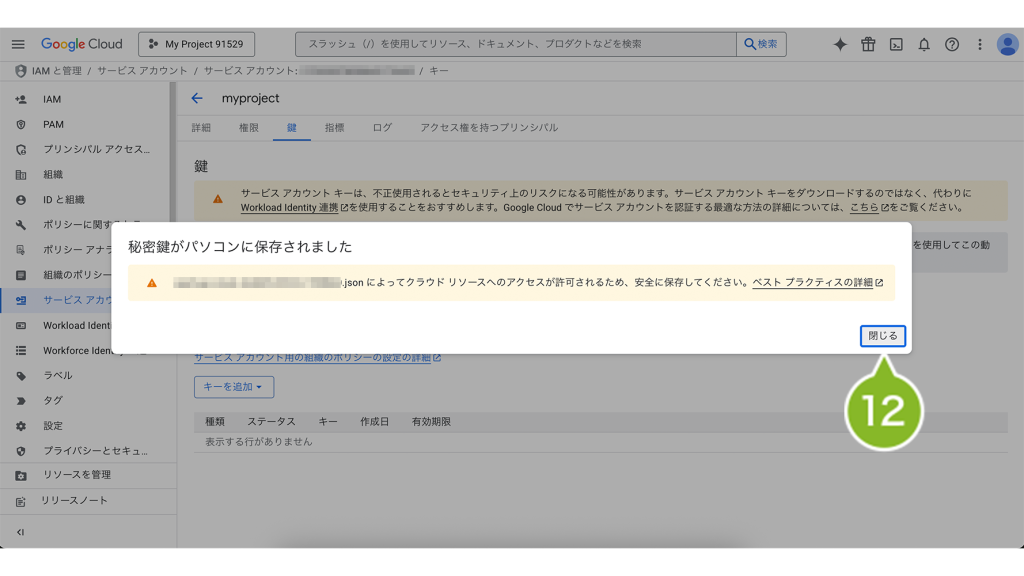
Task: Open リソースを管理 in sidebar
Action: pyautogui.click(x=77, y=475)
